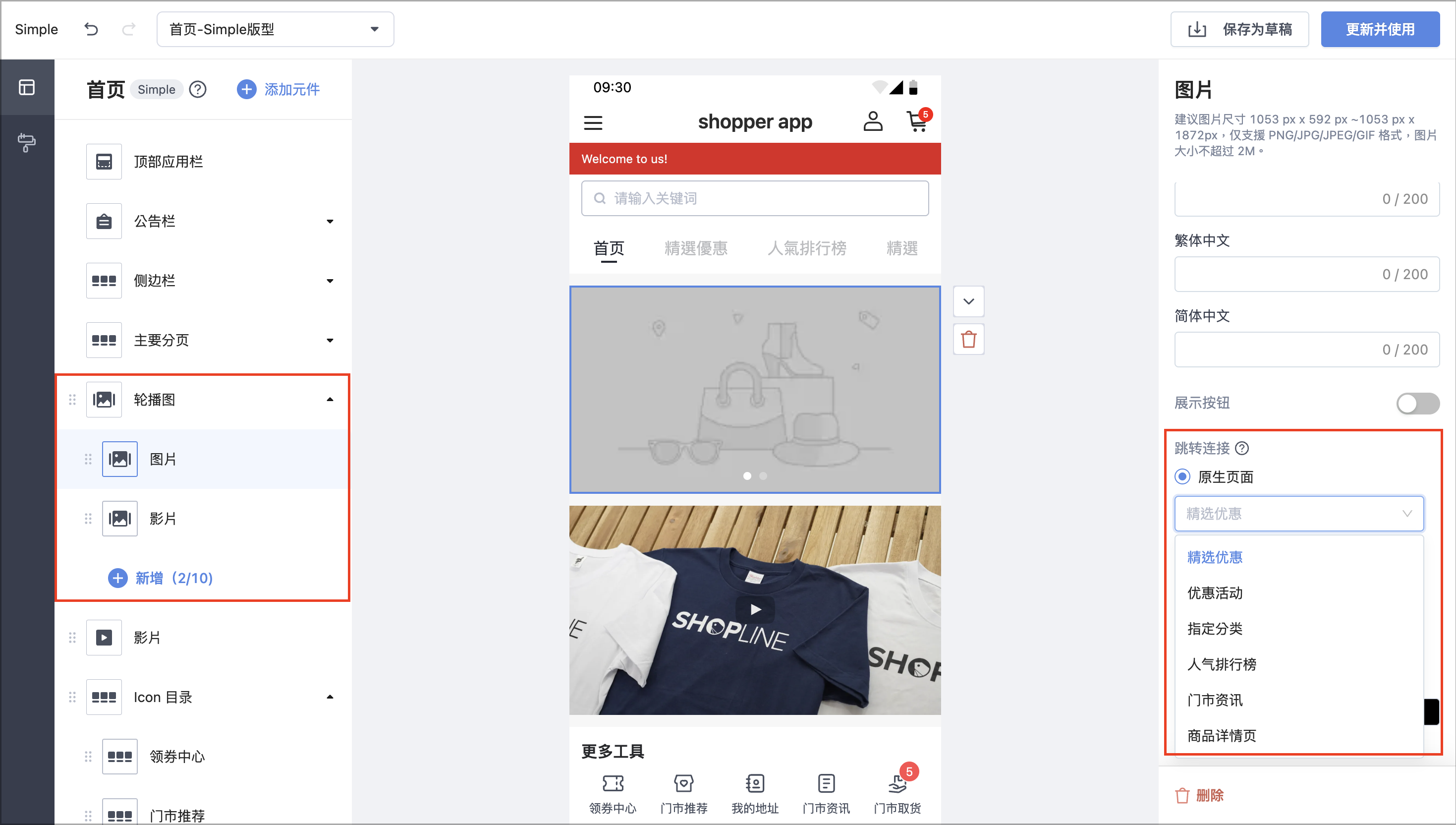1456x825 pixels.
Task: Click the 简体中文 text input field
Action: pos(1306,350)
